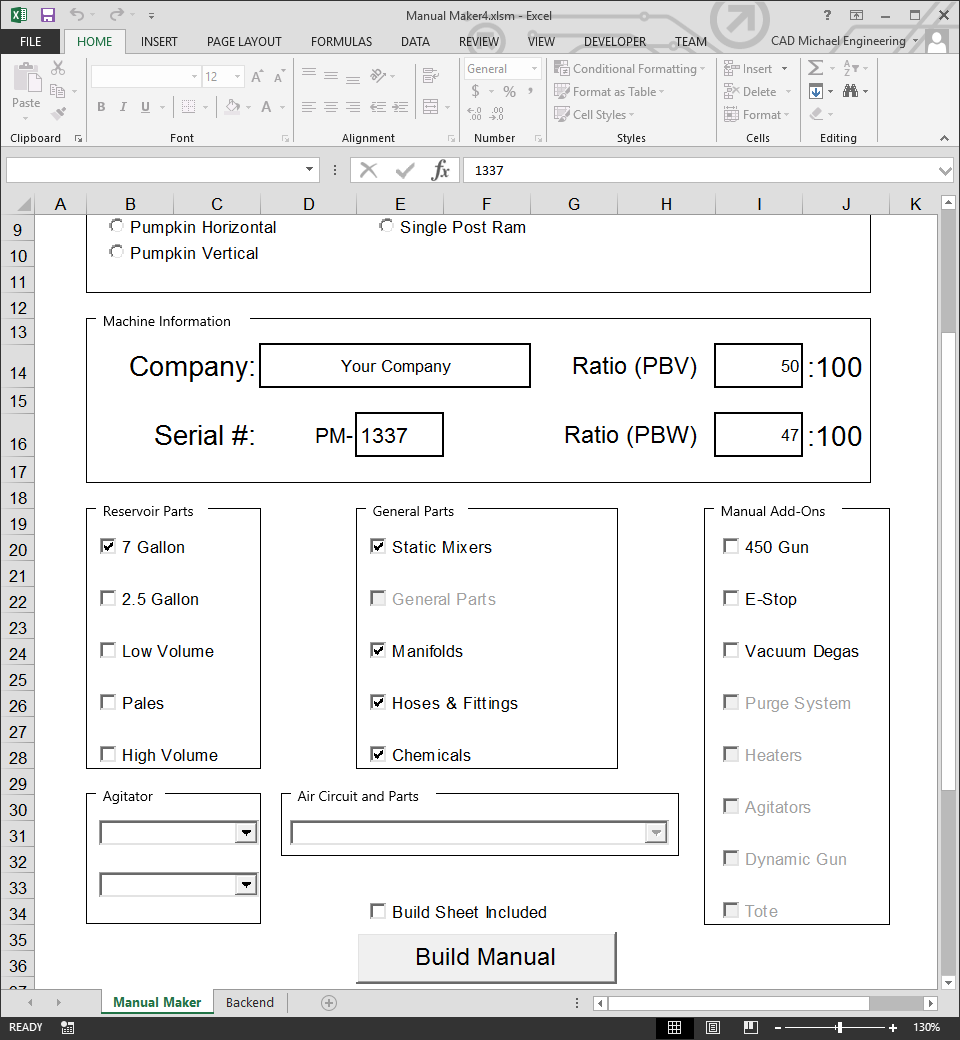The width and height of the screenshot is (960, 1040).
Task: Click the Insert Function fx icon
Action: click(440, 170)
